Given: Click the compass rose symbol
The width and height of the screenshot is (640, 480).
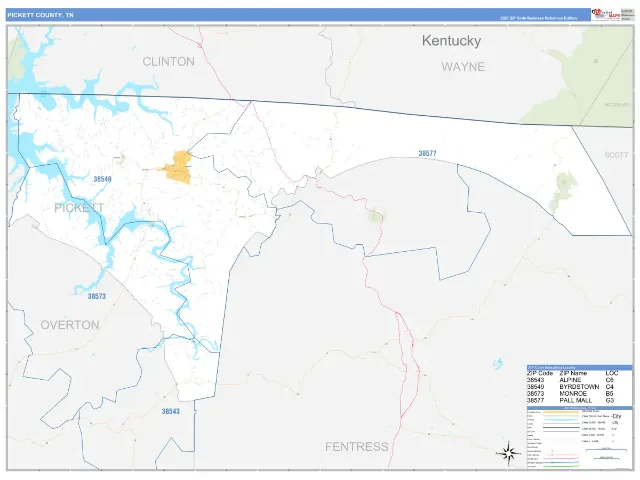Looking at the screenshot, I should [x=508, y=453].
